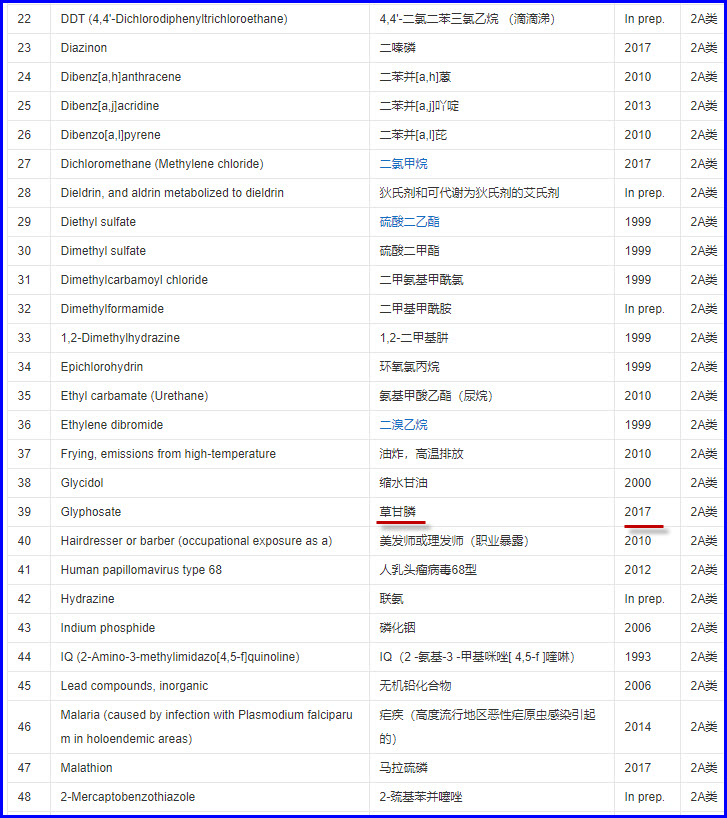Click the Malathion entry
This screenshot has width=727, height=818.
click(x=87, y=768)
